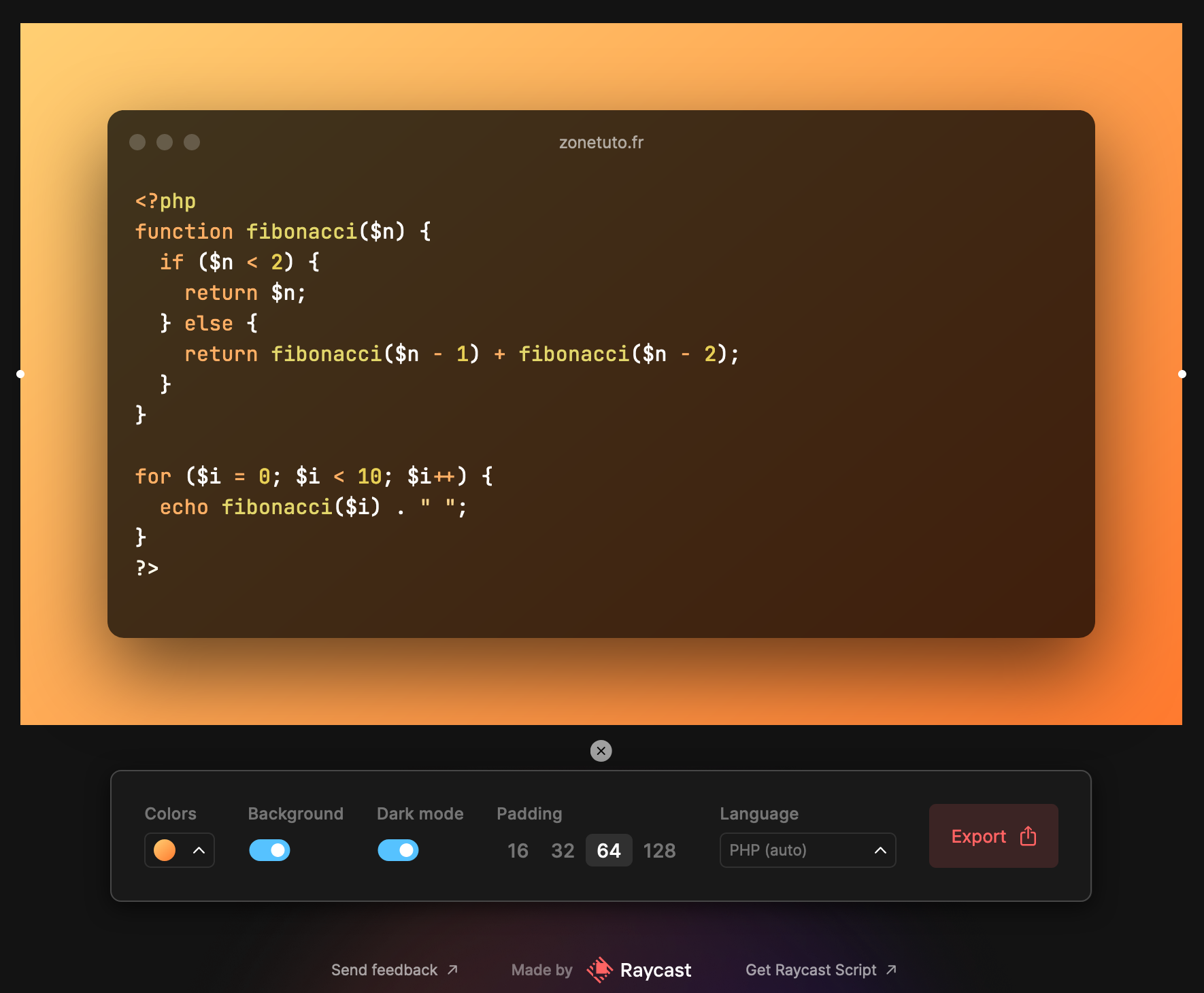Click the yellow traffic light dot
This screenshot has width=1204, height=993.
(x=165, y=143)
